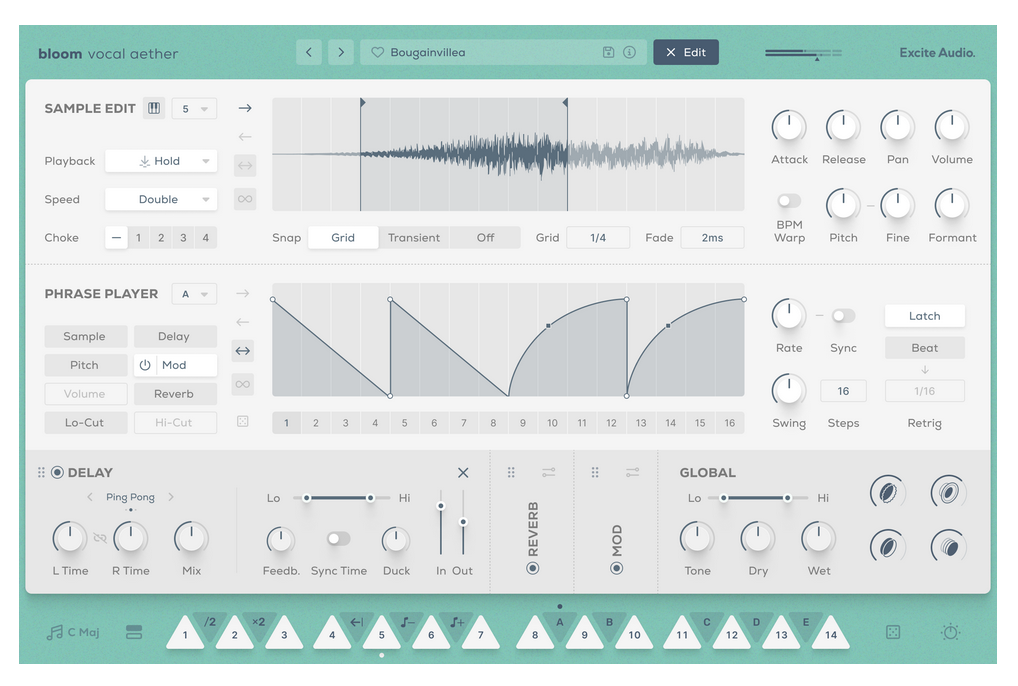Viewport: 1018px width, 686px height.
Task: Open Reverb panel settings sliders icon
Action: (x=549, y=472)
